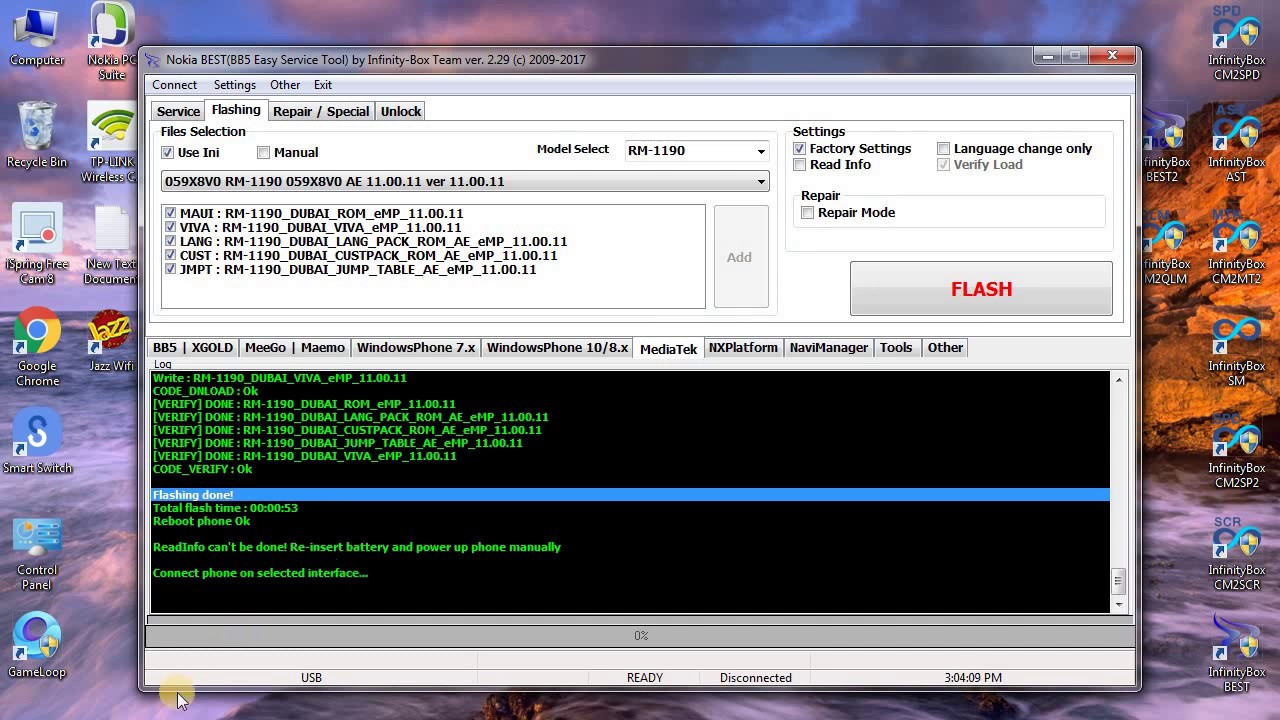
Task: Click the "Disconnected" status bar entry
Action: [x=756, y=678]
